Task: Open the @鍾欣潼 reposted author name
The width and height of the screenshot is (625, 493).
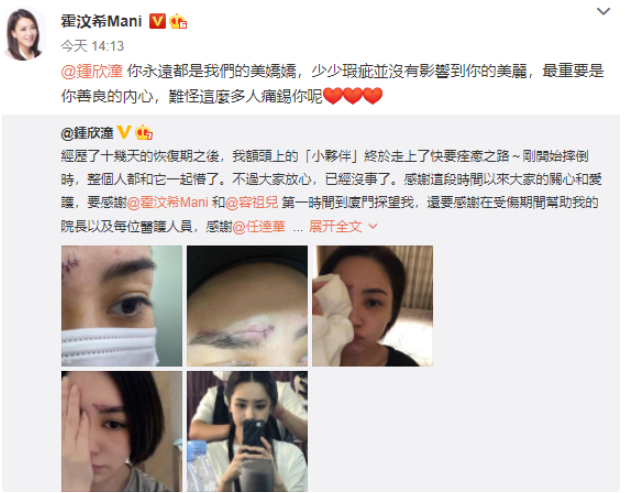Action: tap(87, 133)
